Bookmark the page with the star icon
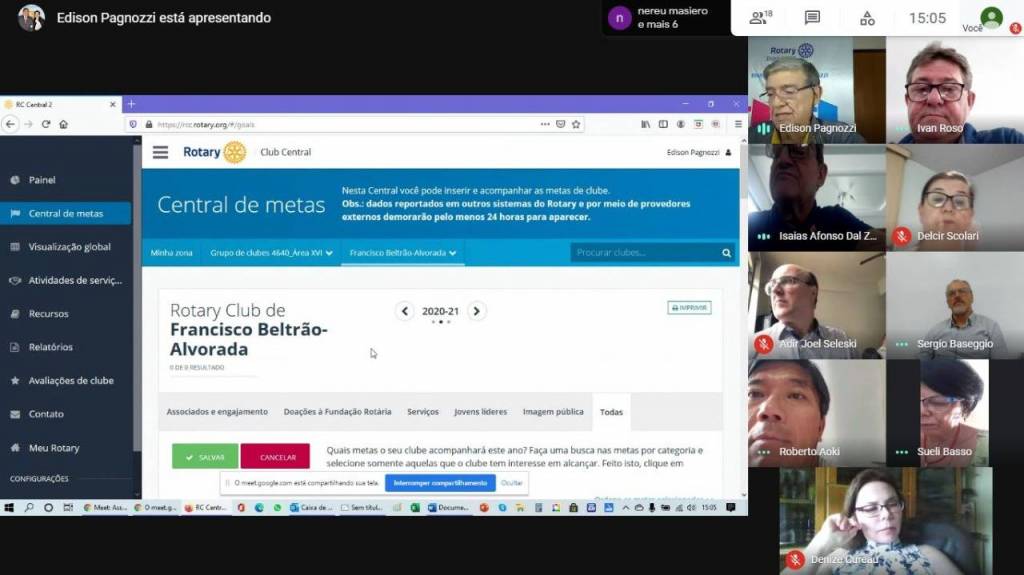Viewport: 1024px width, 575px height. pyautogui.click(x=575, y=124)
